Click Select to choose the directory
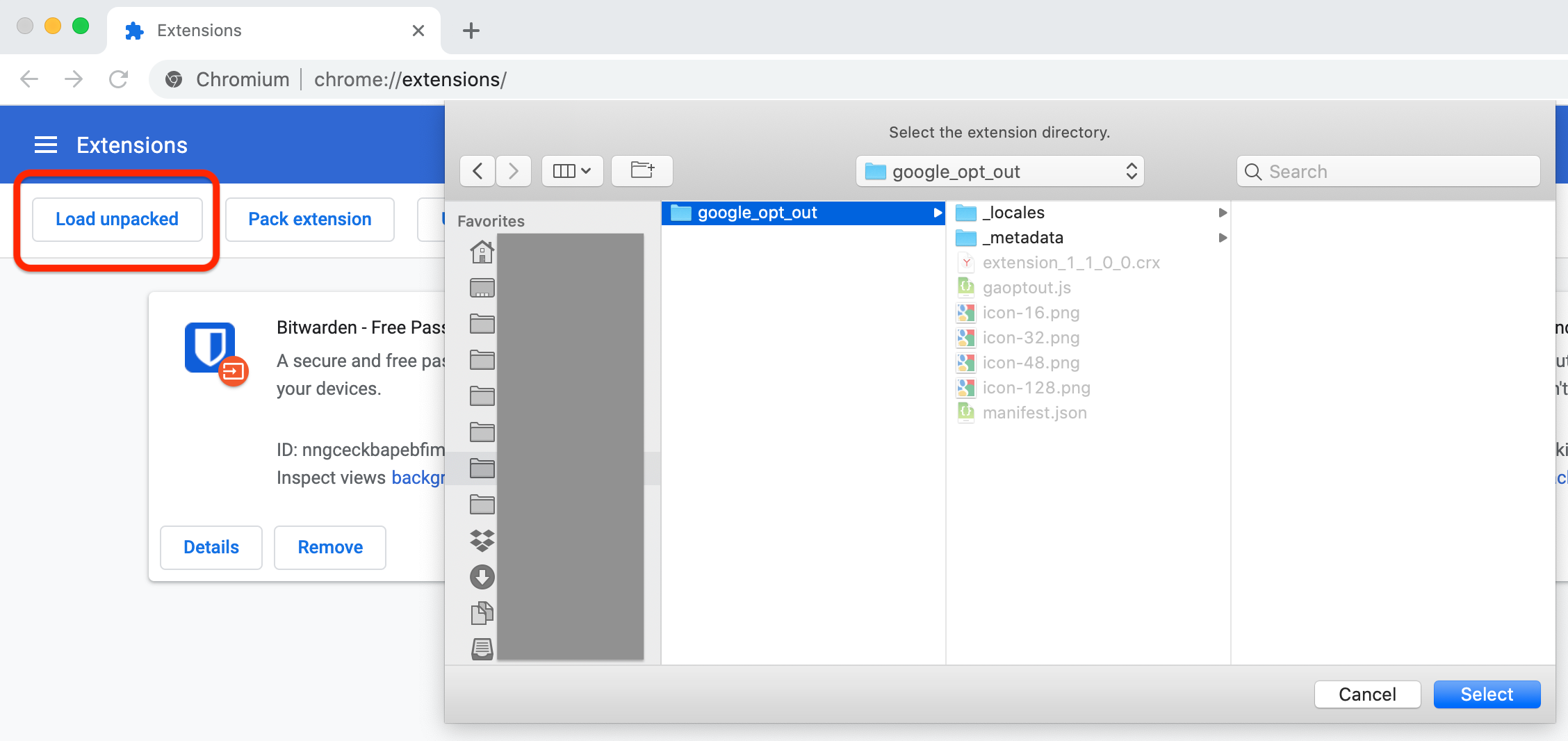Screen dimensions: 1568x741 [x=1487, y=694]
